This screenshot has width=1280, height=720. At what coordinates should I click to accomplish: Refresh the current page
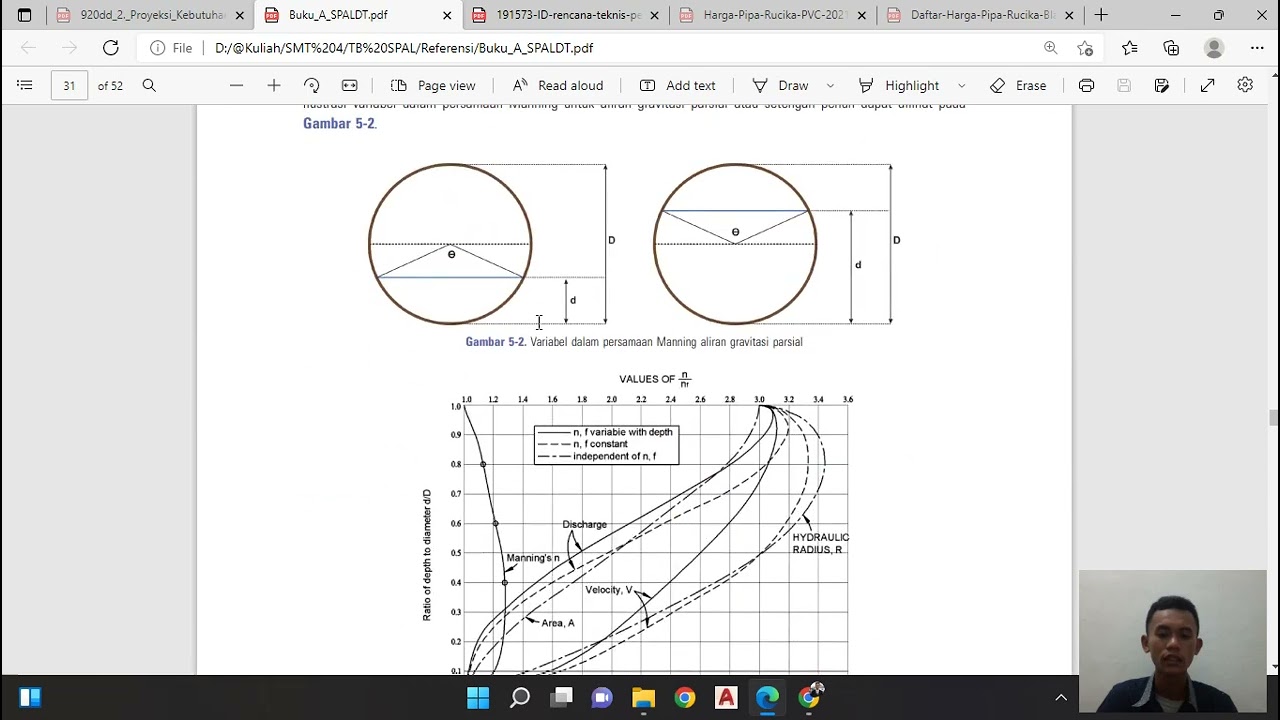pyautogui.click(x=111, y=48)
